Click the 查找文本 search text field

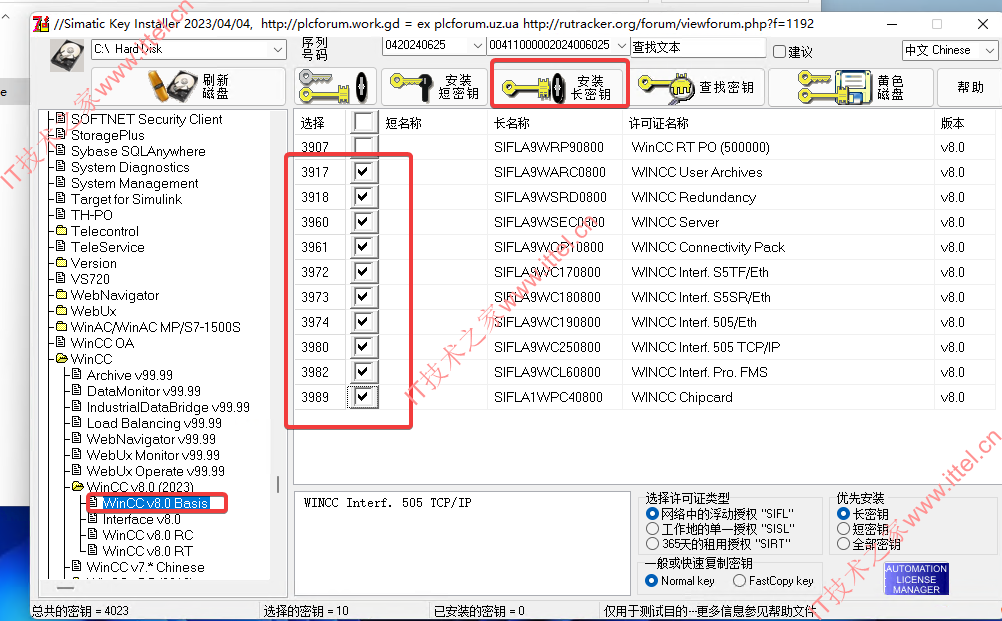point(698,47)
